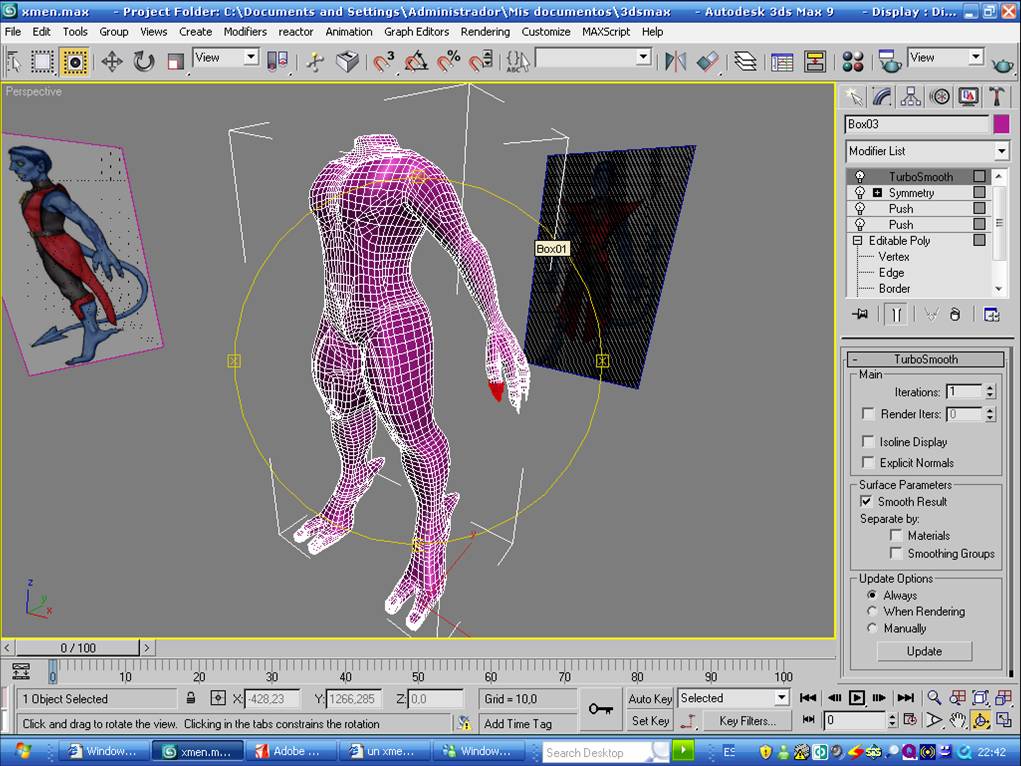1021x766 pixels.
Task: Switch to the Utilities hammer panel
Action: [x=996, y=97]
